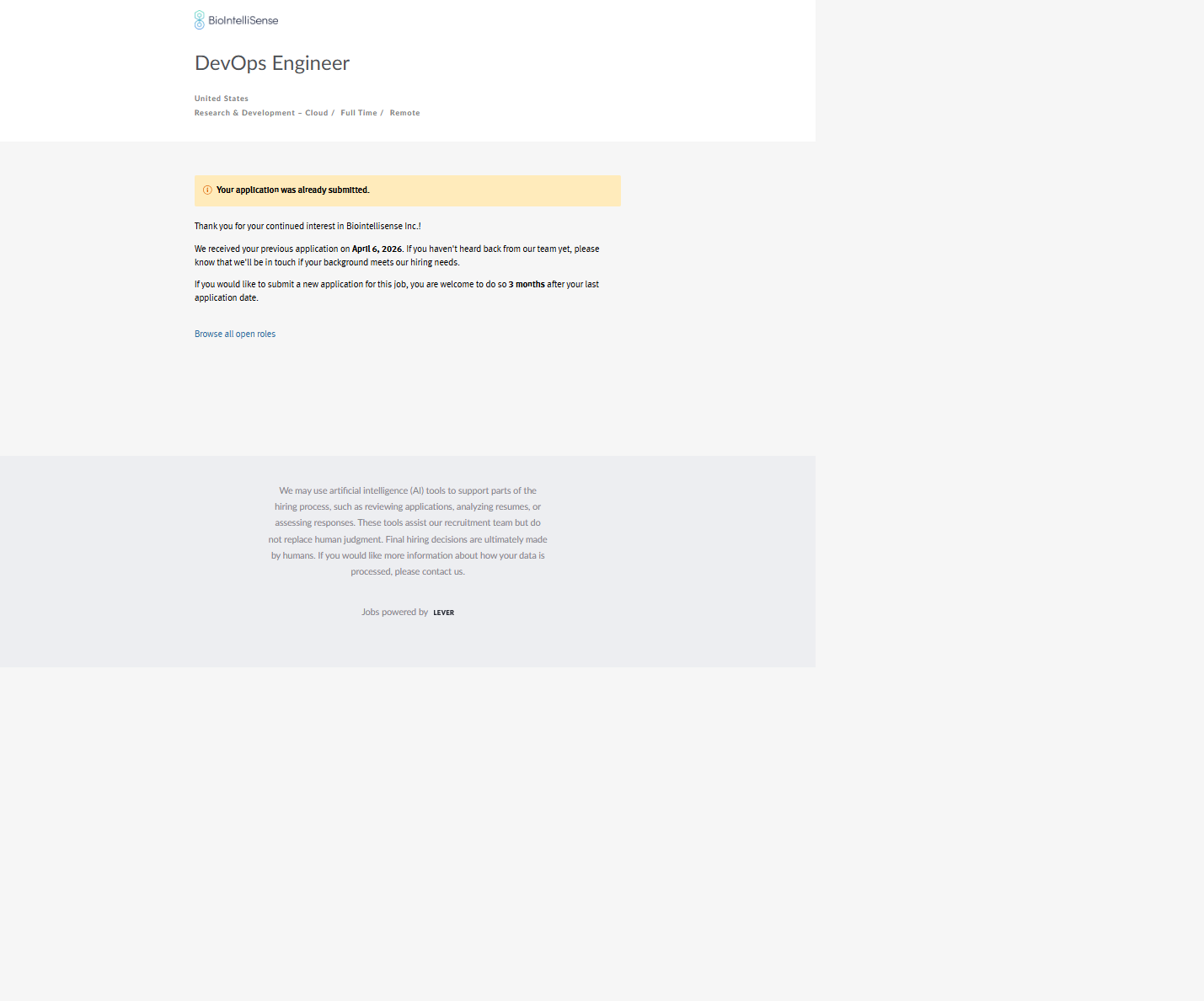Click the 'Thank you for your continued interest' line
This screenshot has height=1001, width=1204.
[x=308, y=227]
